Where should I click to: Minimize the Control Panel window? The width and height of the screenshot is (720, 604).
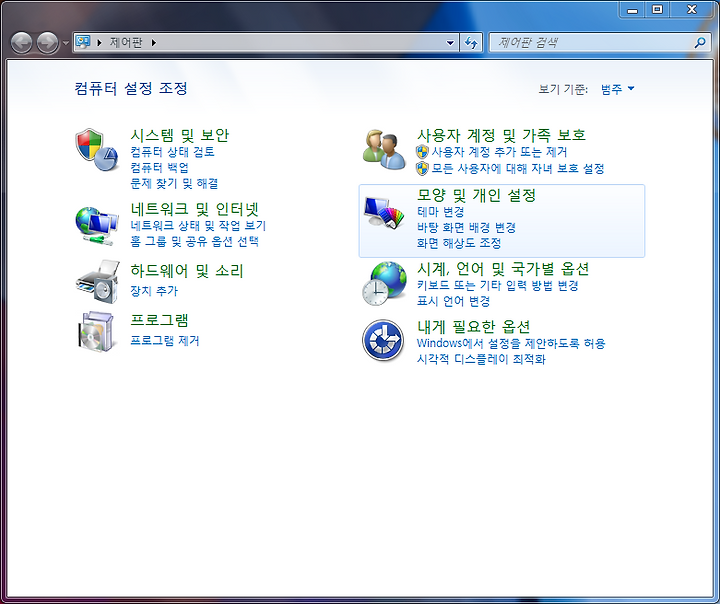(633, 9)
